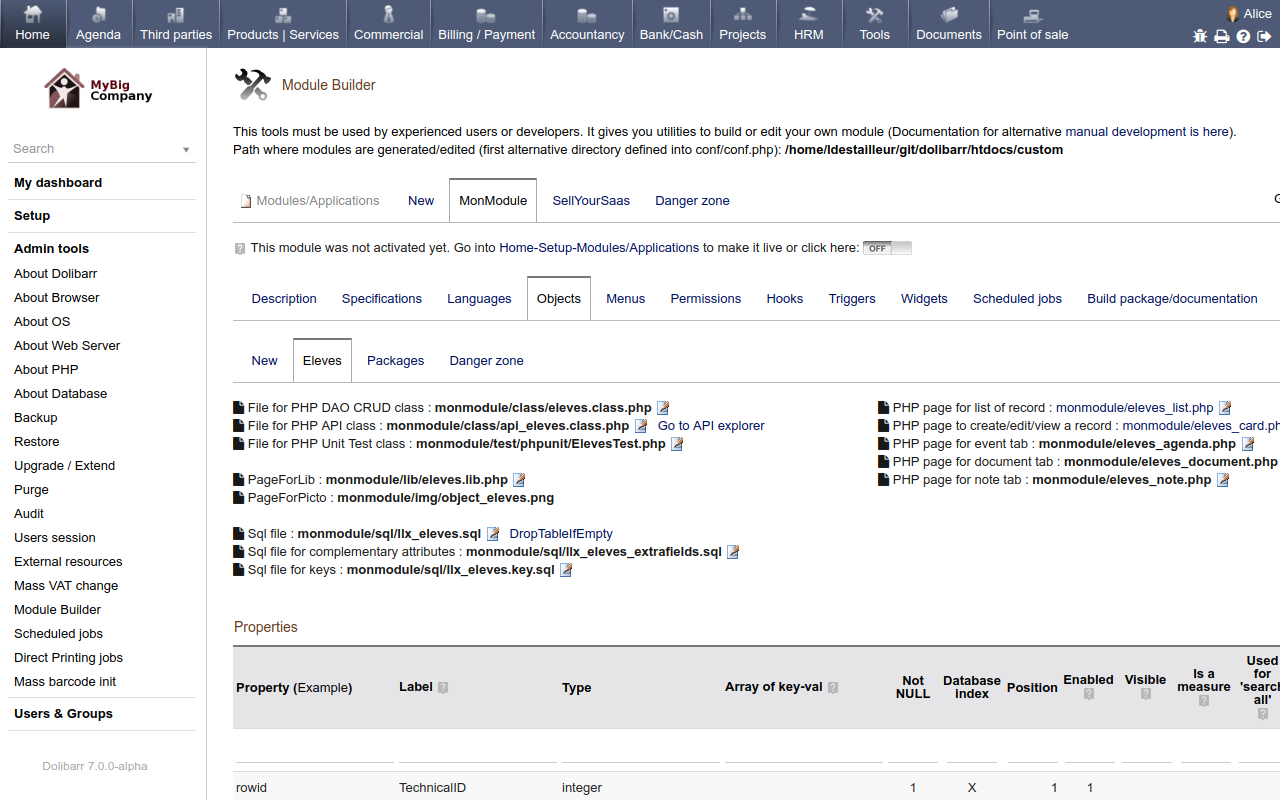Edit llx_eleves.key.sql file icon
The width and height of the screenshot is (1280, 800).
click(x=566, y=570)
